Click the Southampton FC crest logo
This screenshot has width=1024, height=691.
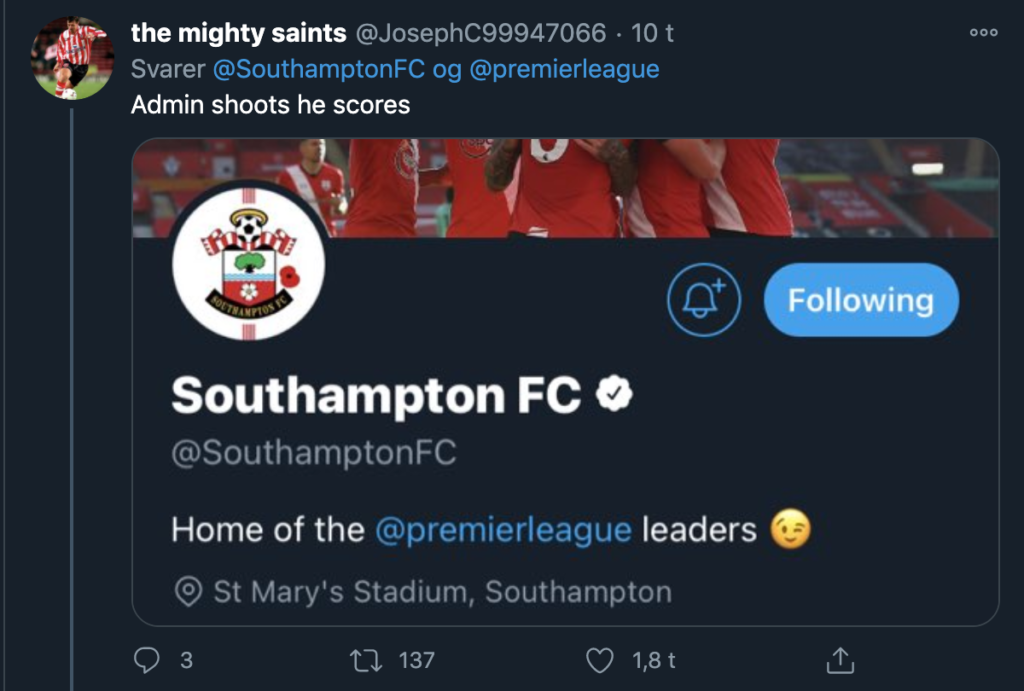(248, 263)
